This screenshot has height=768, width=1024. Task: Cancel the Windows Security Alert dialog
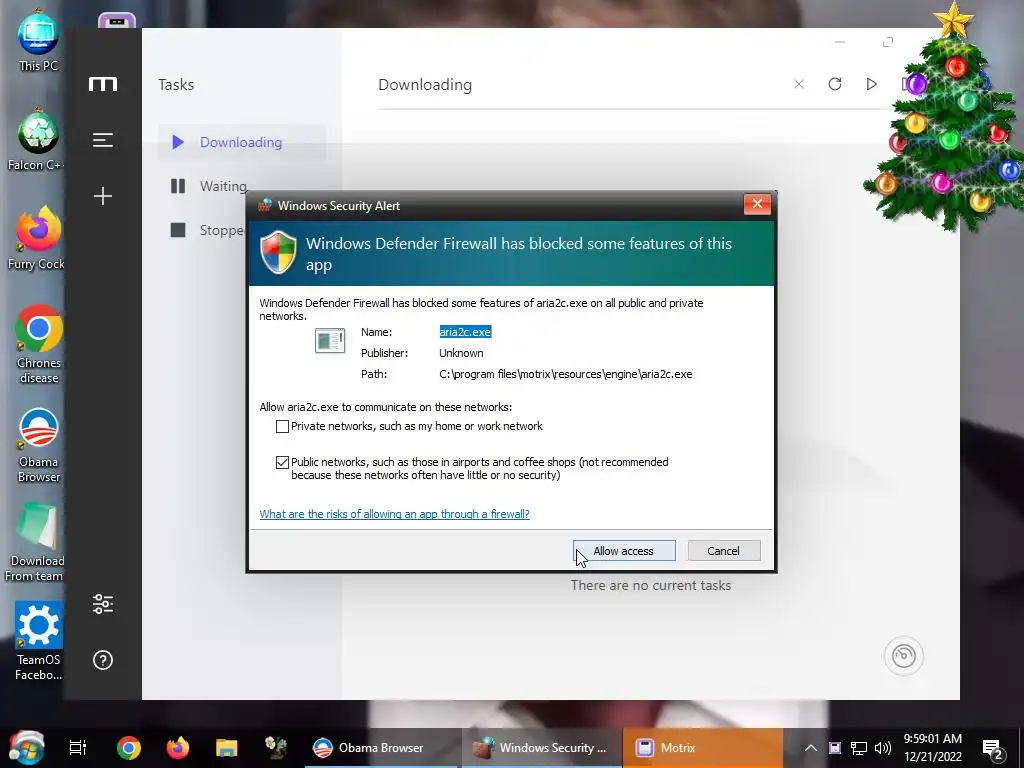724,551
